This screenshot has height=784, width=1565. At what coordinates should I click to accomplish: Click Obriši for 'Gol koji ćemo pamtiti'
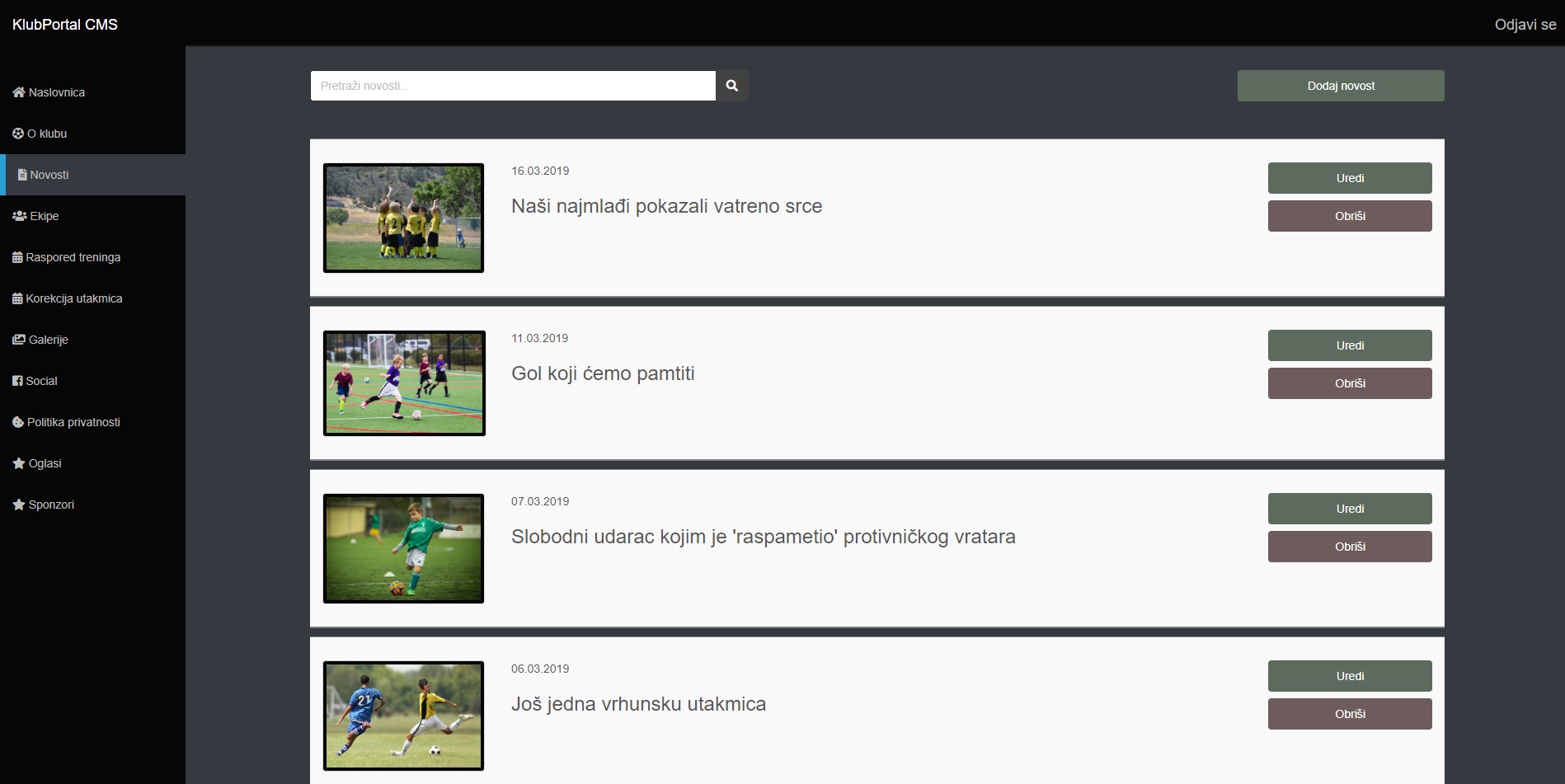(1350, 383)
